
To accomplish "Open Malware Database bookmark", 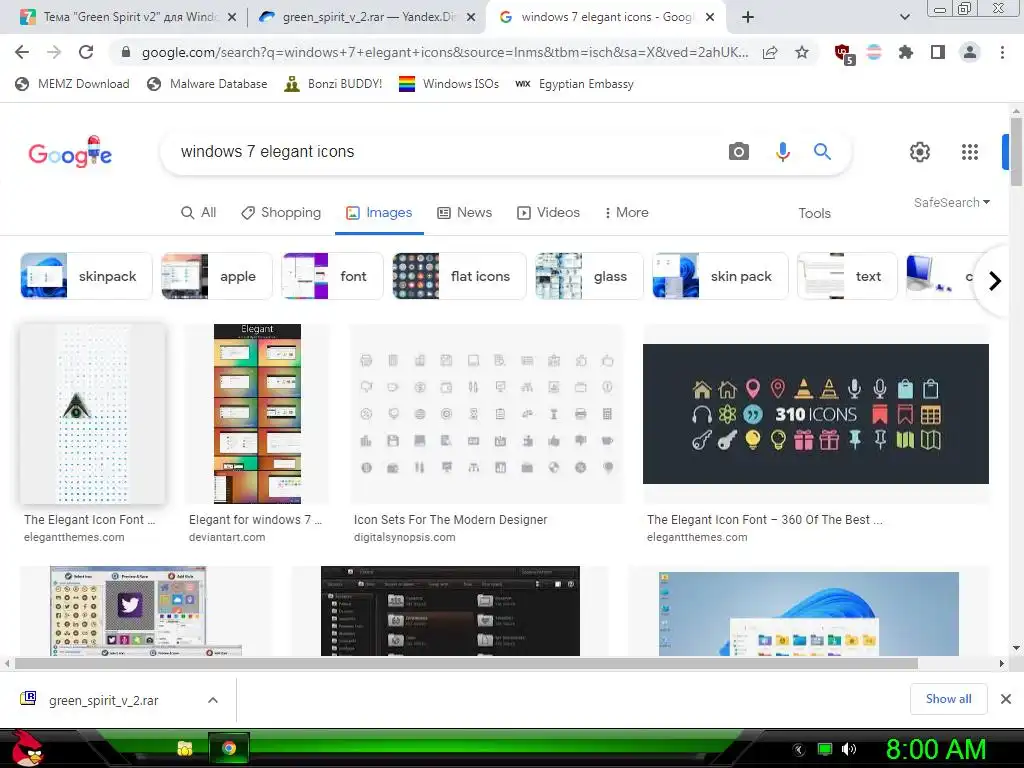I will click(207, 84).
